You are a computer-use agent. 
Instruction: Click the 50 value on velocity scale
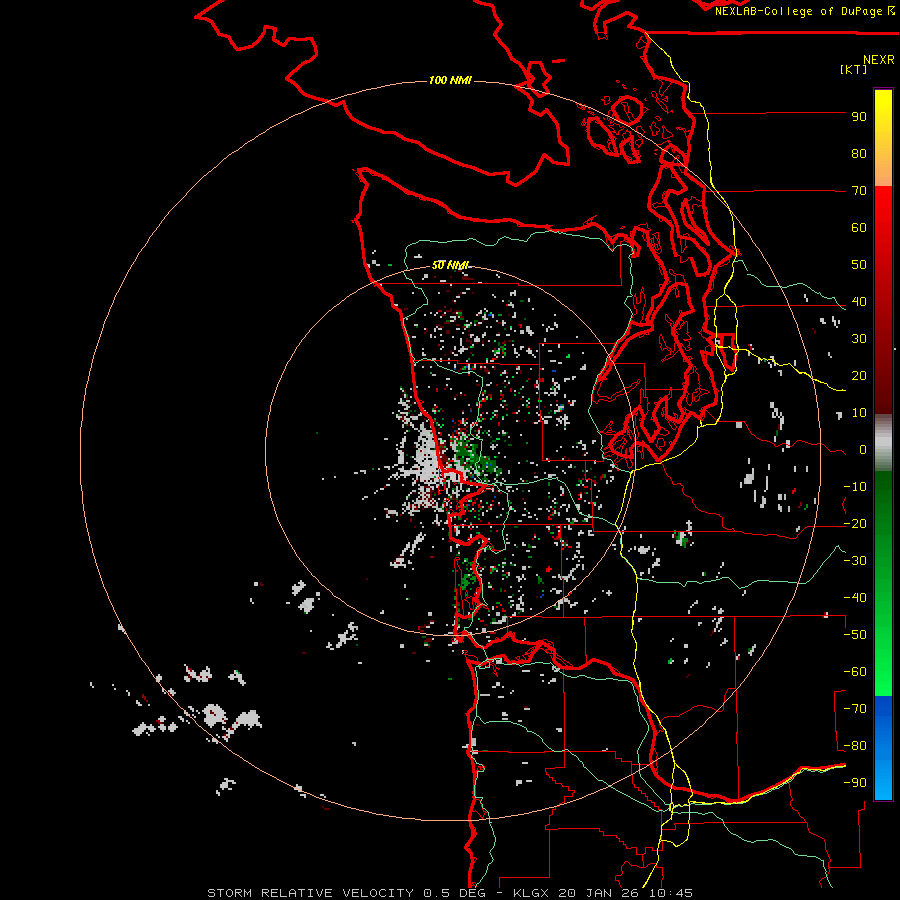coord(859,265)
